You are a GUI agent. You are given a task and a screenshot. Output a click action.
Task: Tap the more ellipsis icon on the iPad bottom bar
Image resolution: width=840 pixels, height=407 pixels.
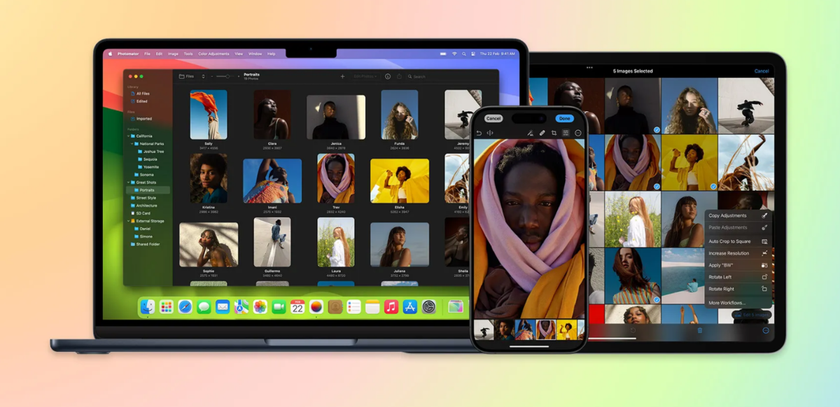point(766,330)
